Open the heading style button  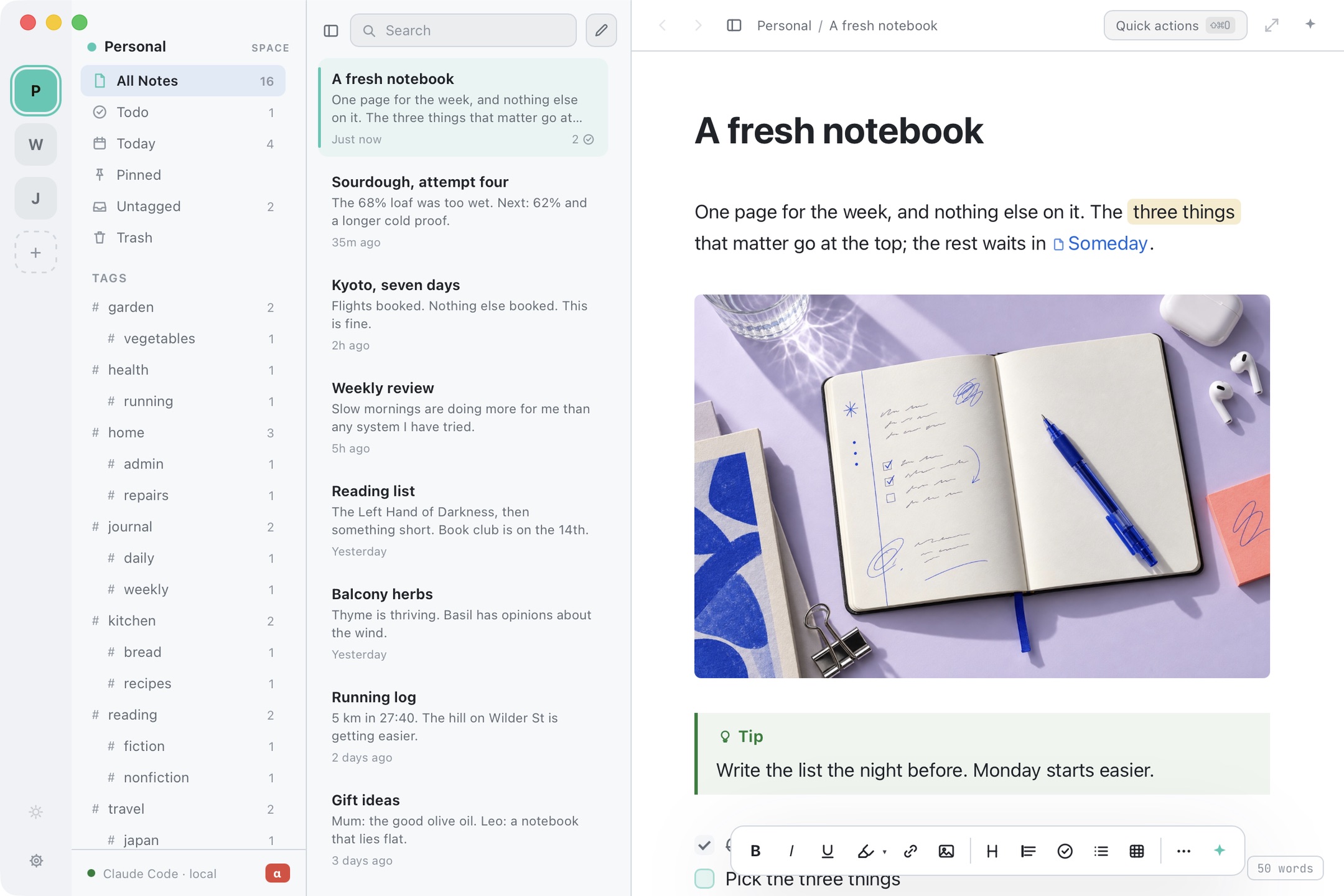(992, 851)
